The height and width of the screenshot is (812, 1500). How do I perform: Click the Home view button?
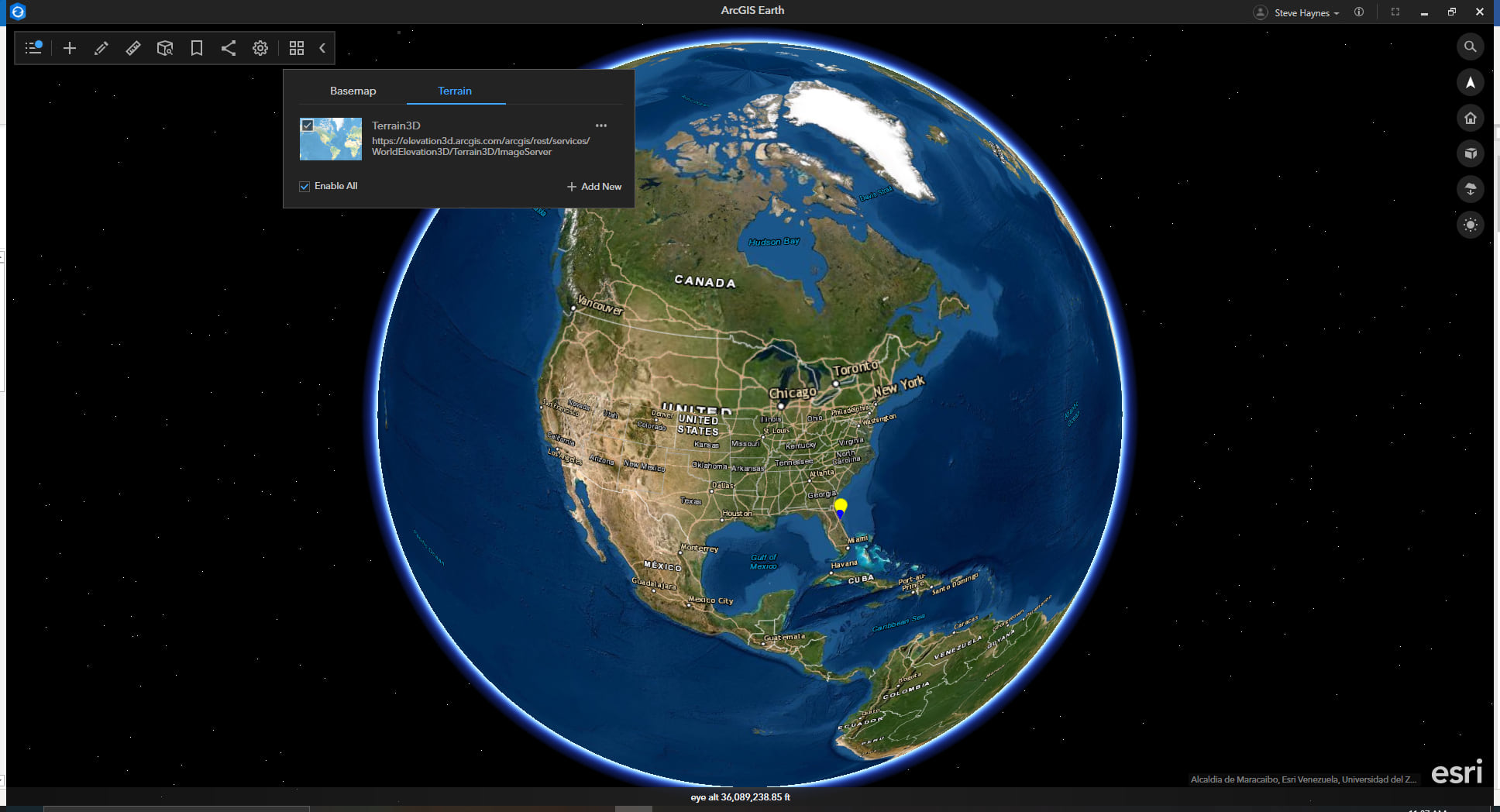(x=1470, y=118)
